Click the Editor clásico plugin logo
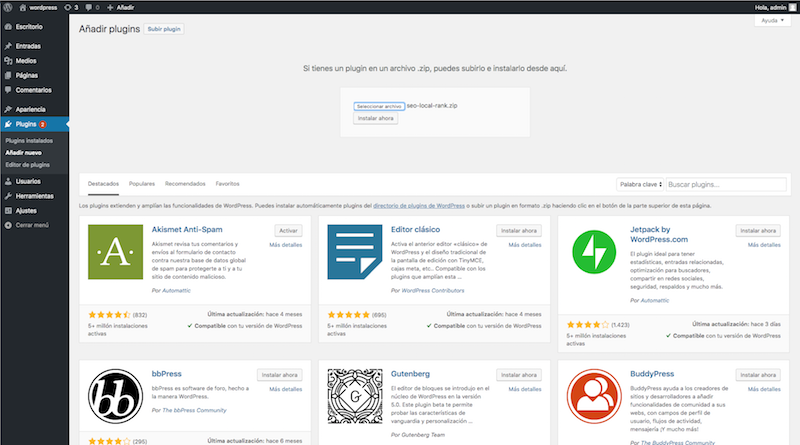The height and width of the screenshot is (445, 800). click(355, 252)
